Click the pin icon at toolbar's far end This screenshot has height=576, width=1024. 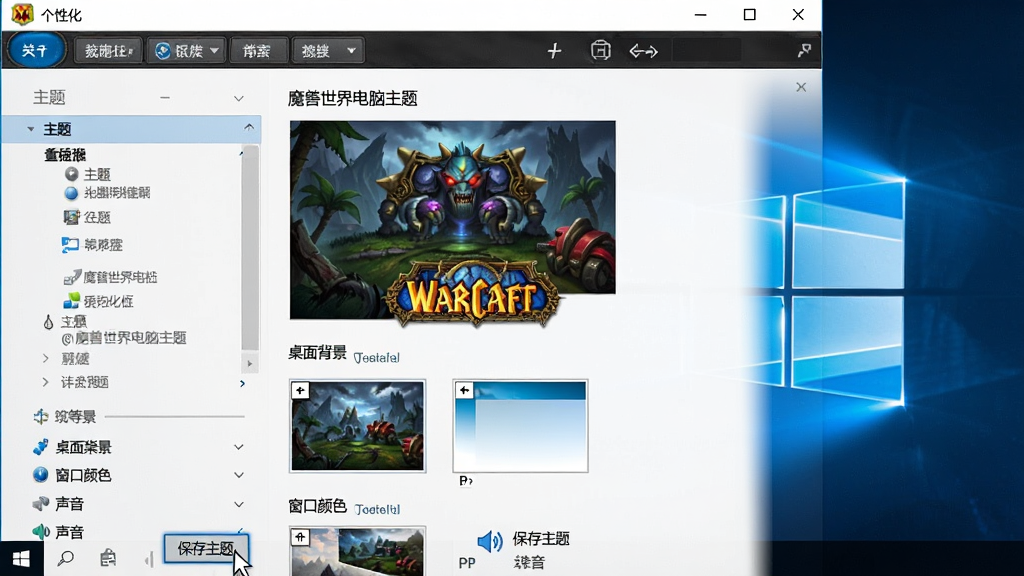click(x=804, y=50)
